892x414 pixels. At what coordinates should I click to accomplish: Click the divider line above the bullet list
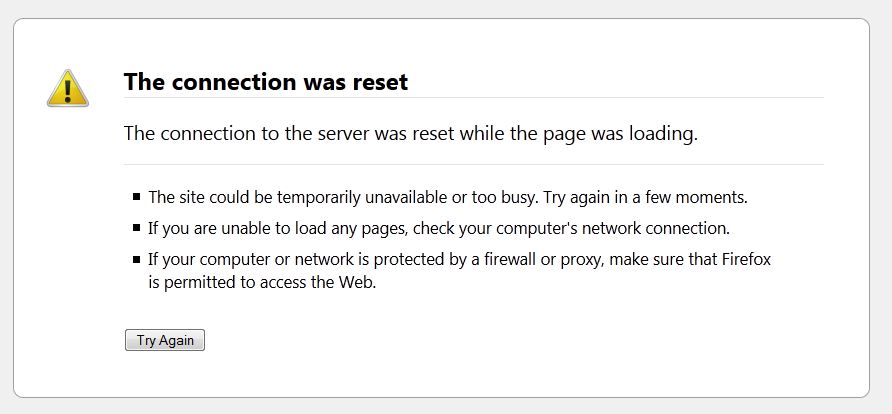[473, 165]
